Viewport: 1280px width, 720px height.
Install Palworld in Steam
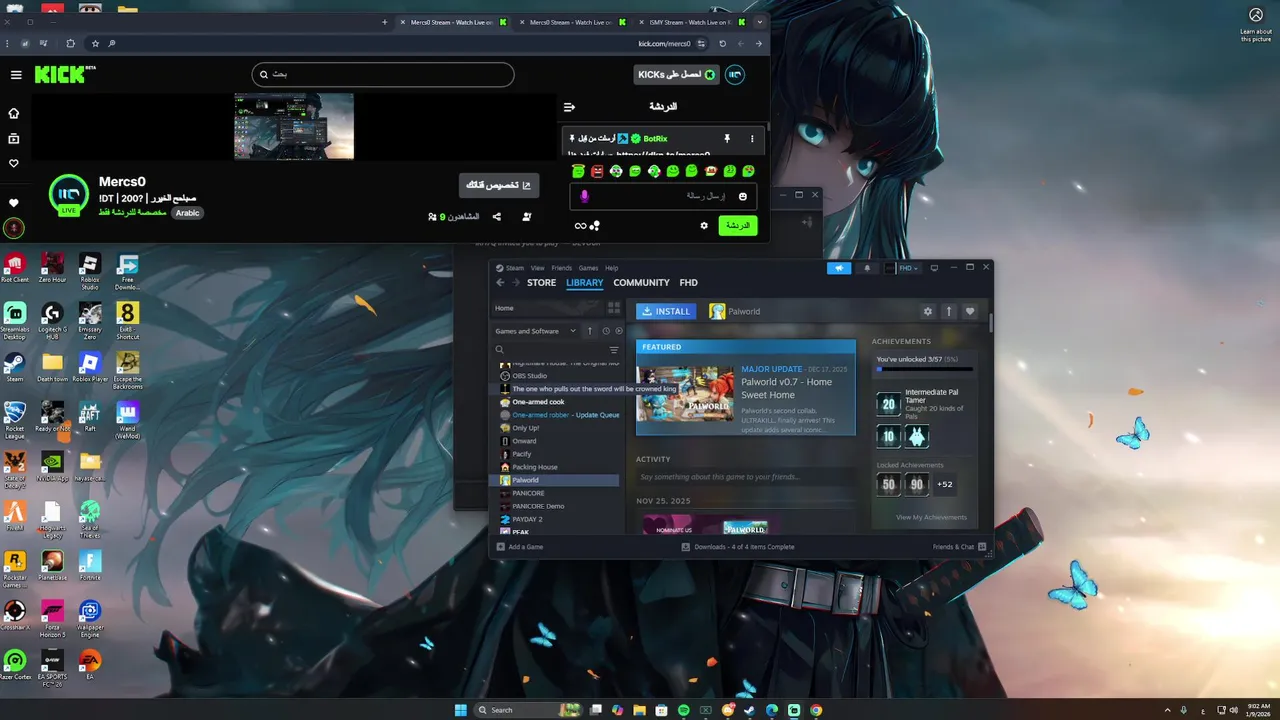(x=666, y=311)
